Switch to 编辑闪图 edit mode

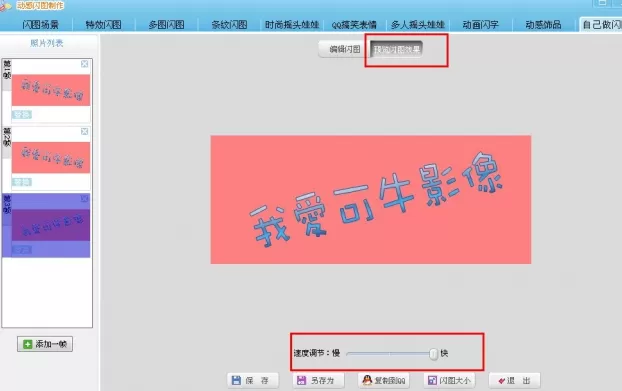pyautogui.click(x=344, y=50)
